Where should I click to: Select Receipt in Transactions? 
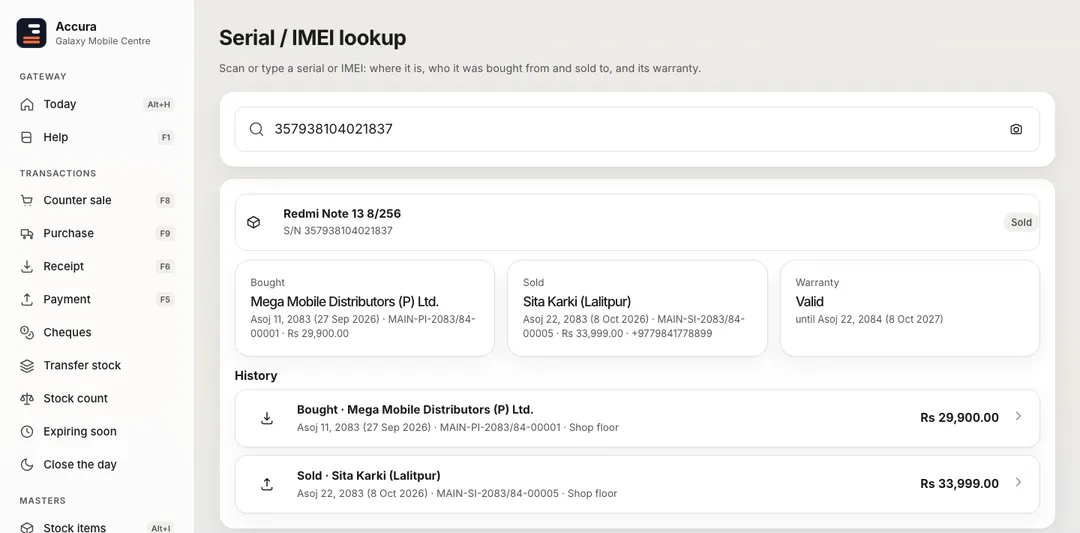pos(97,266)
